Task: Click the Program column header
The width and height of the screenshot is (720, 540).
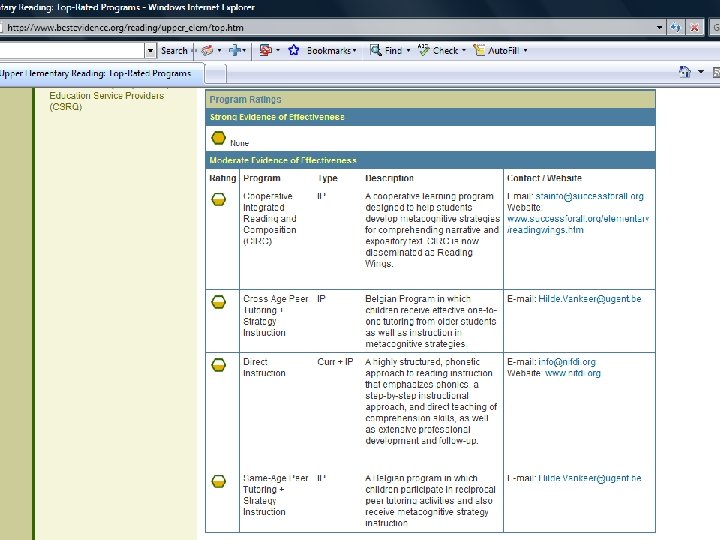Action: point(262,178)
